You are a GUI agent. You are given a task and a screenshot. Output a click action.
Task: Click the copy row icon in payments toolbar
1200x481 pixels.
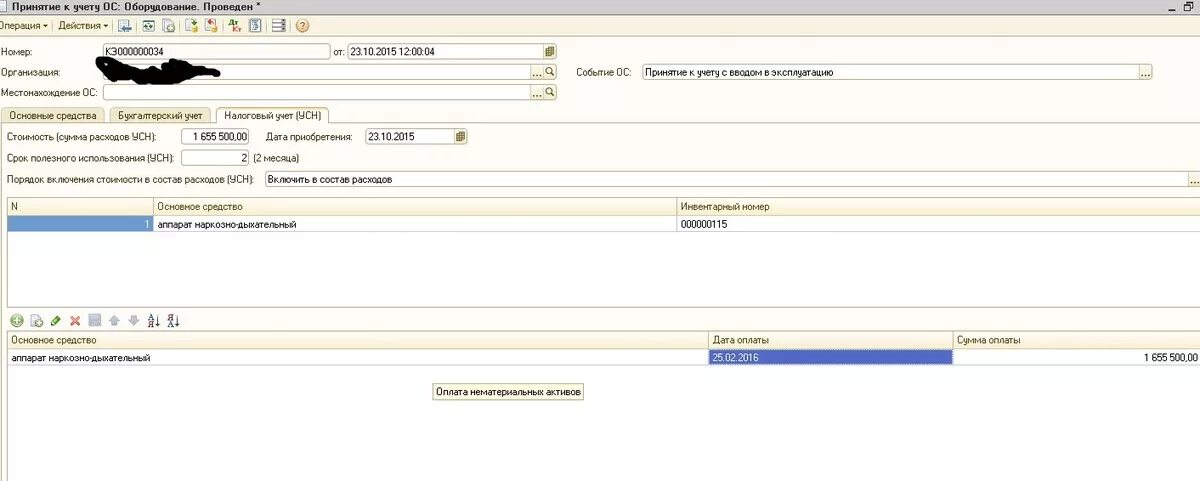point(37,321)
